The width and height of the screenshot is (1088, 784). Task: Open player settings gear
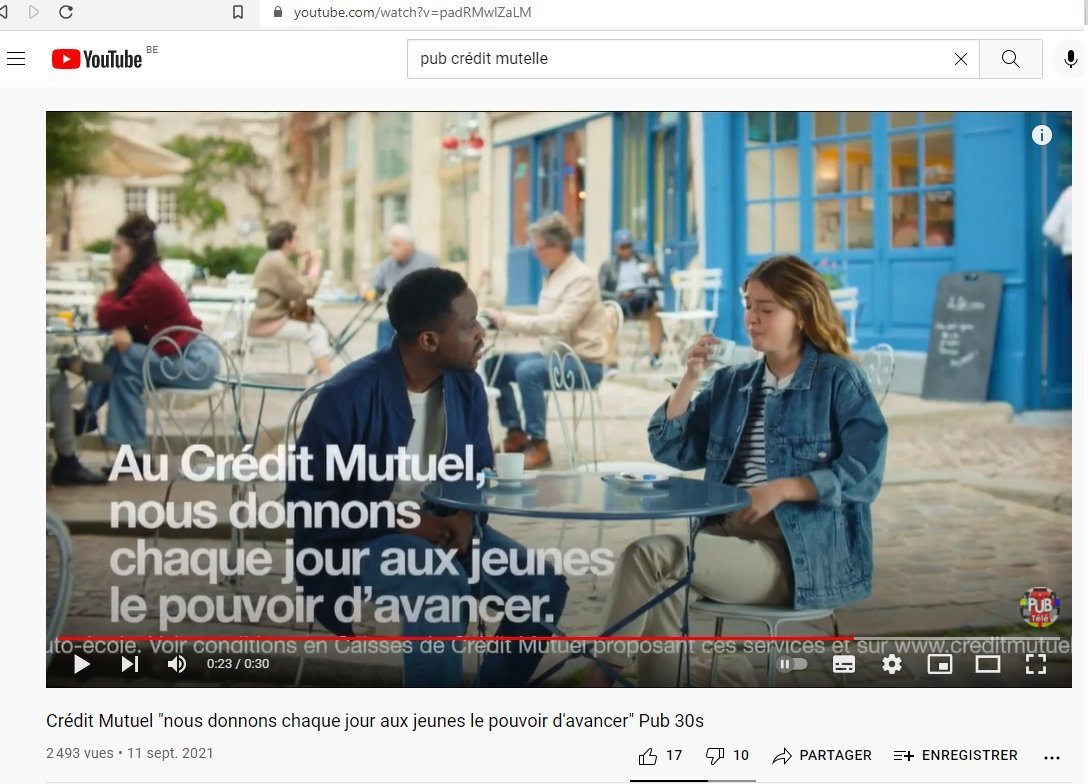pyautogui.click(x=892, y=664)
